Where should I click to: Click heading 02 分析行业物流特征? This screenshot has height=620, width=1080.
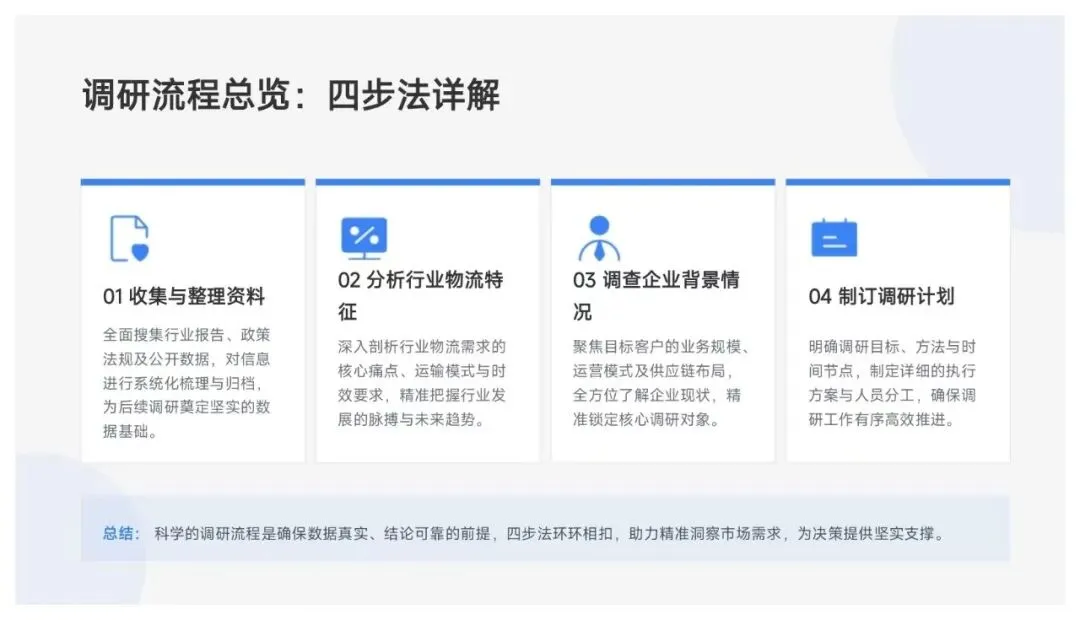point(420,296)
